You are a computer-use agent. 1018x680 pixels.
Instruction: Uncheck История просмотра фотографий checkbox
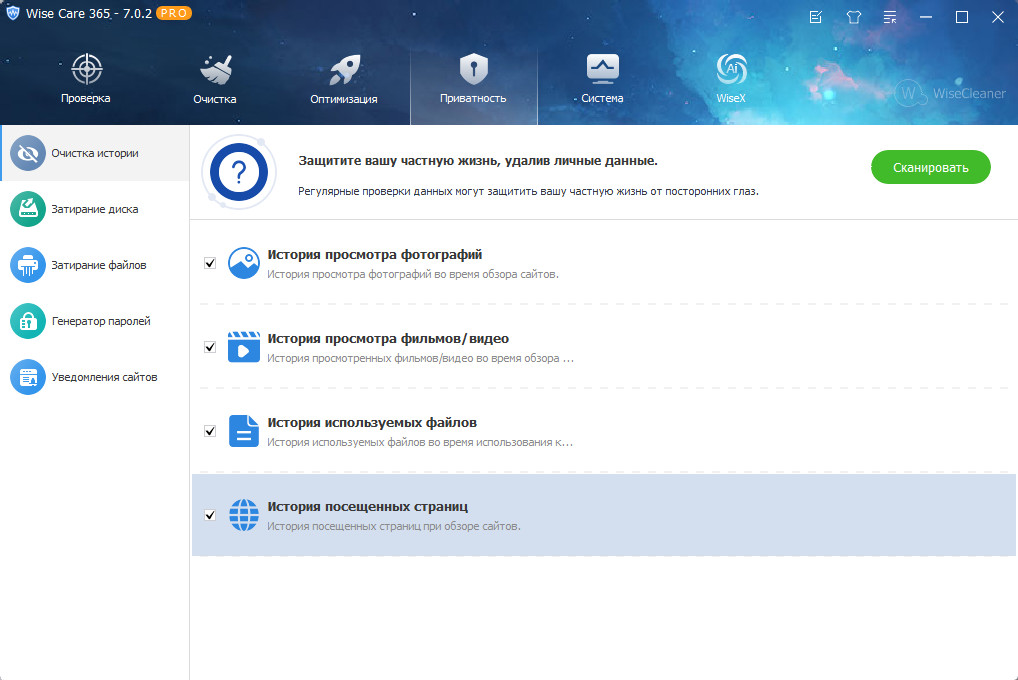tap(210, 263)
